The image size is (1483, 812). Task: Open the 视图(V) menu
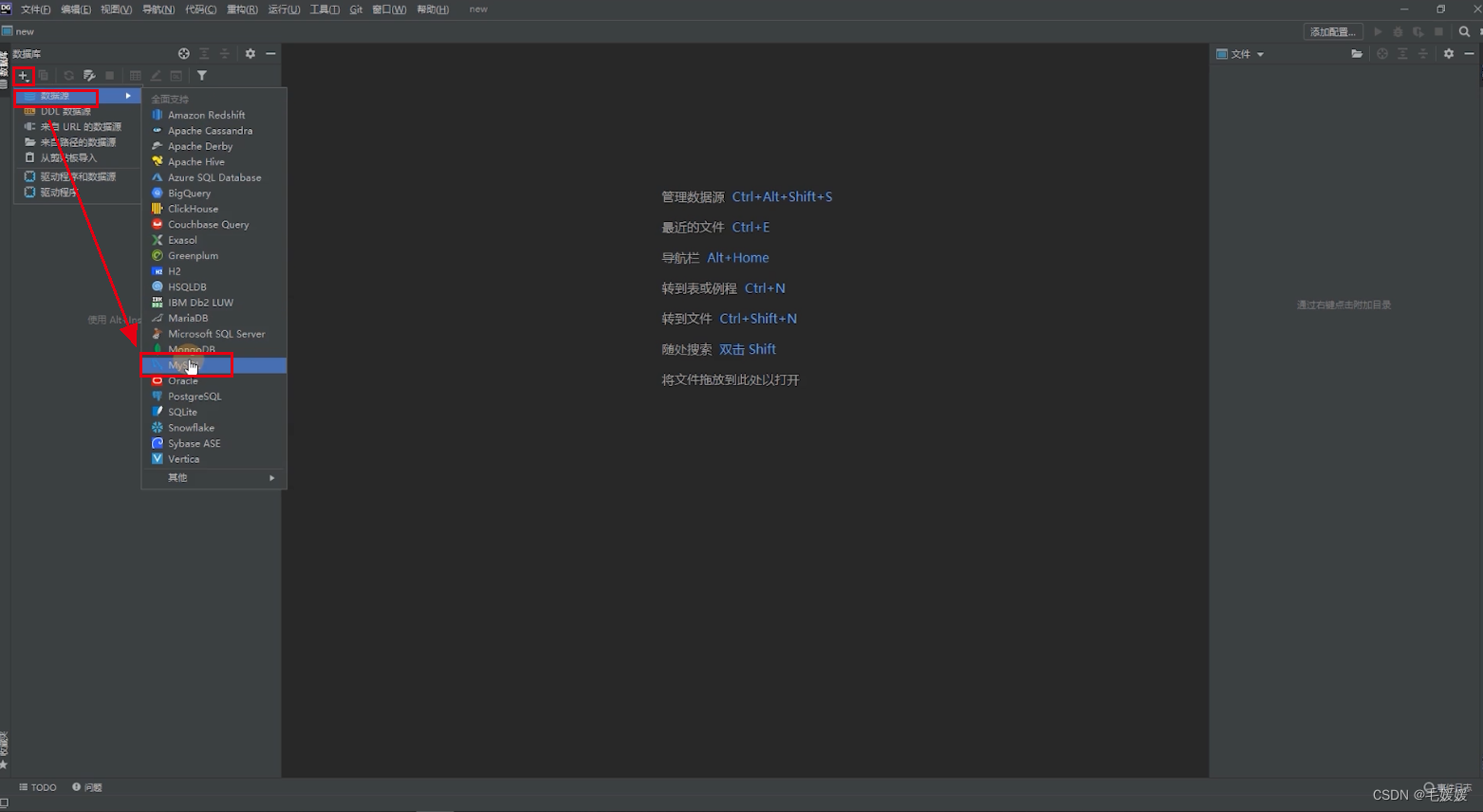tap(117, 9)
